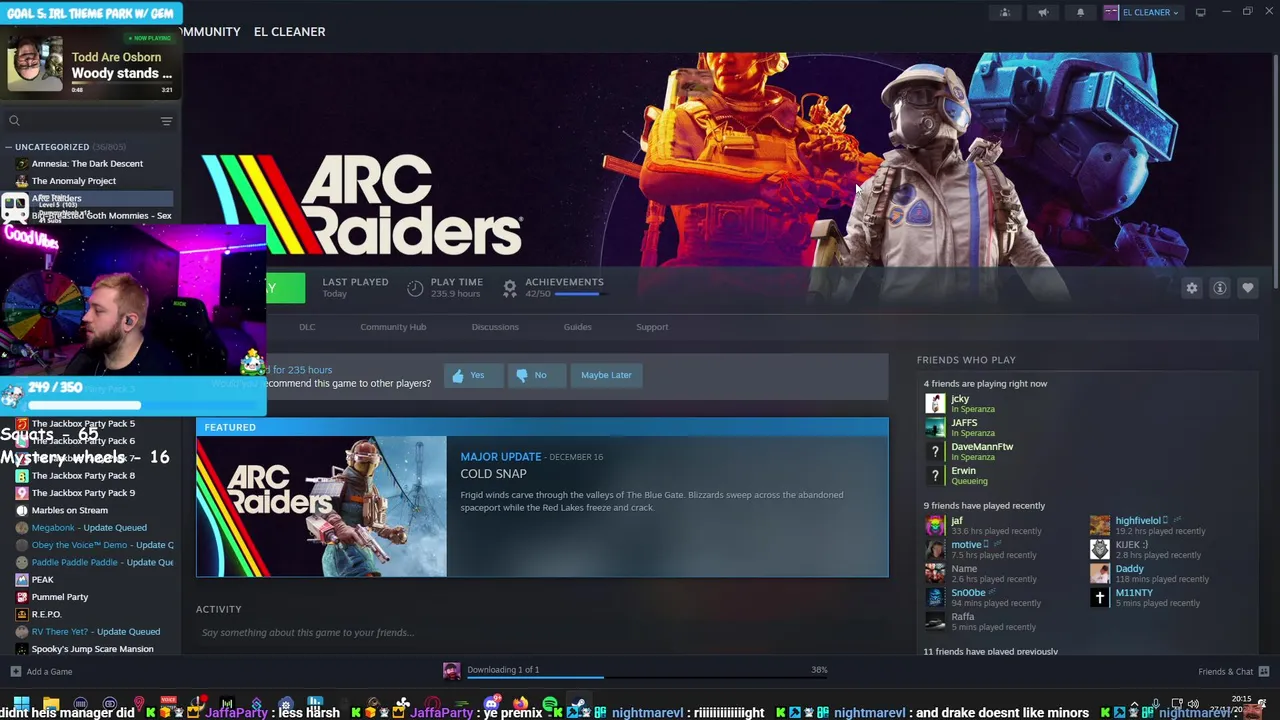Switch to the DLC tab
The width and height of the screenshot is (1280, 720).
[x=307, y=327]
